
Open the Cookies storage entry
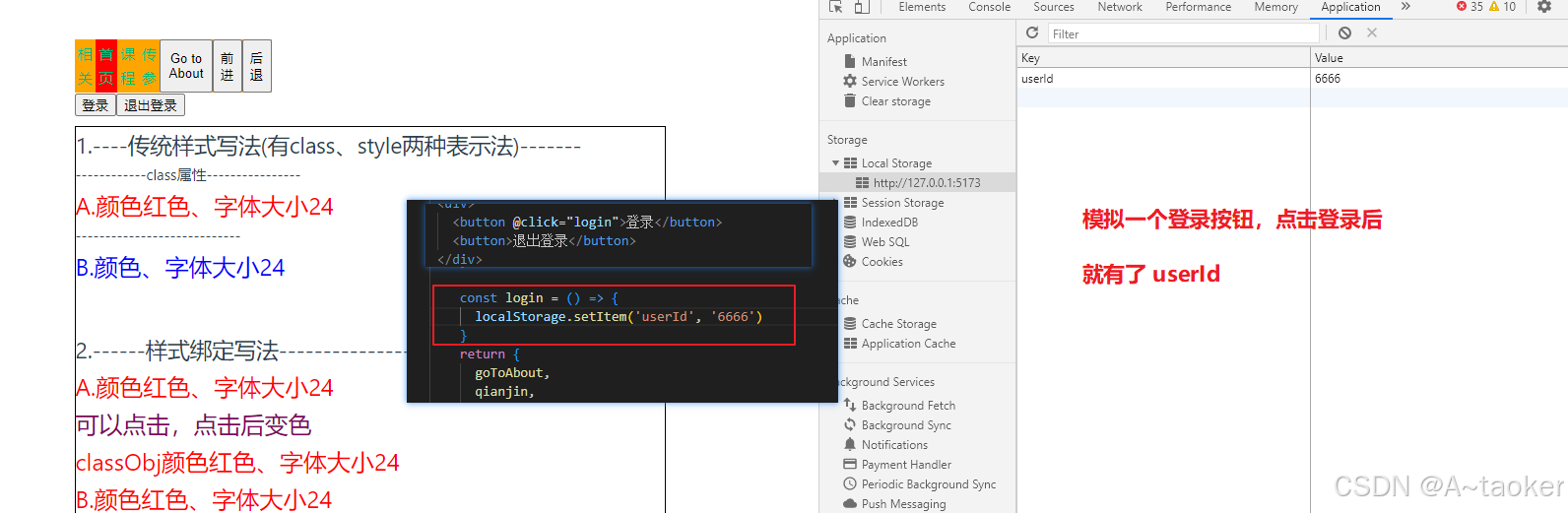coord(873,261)
